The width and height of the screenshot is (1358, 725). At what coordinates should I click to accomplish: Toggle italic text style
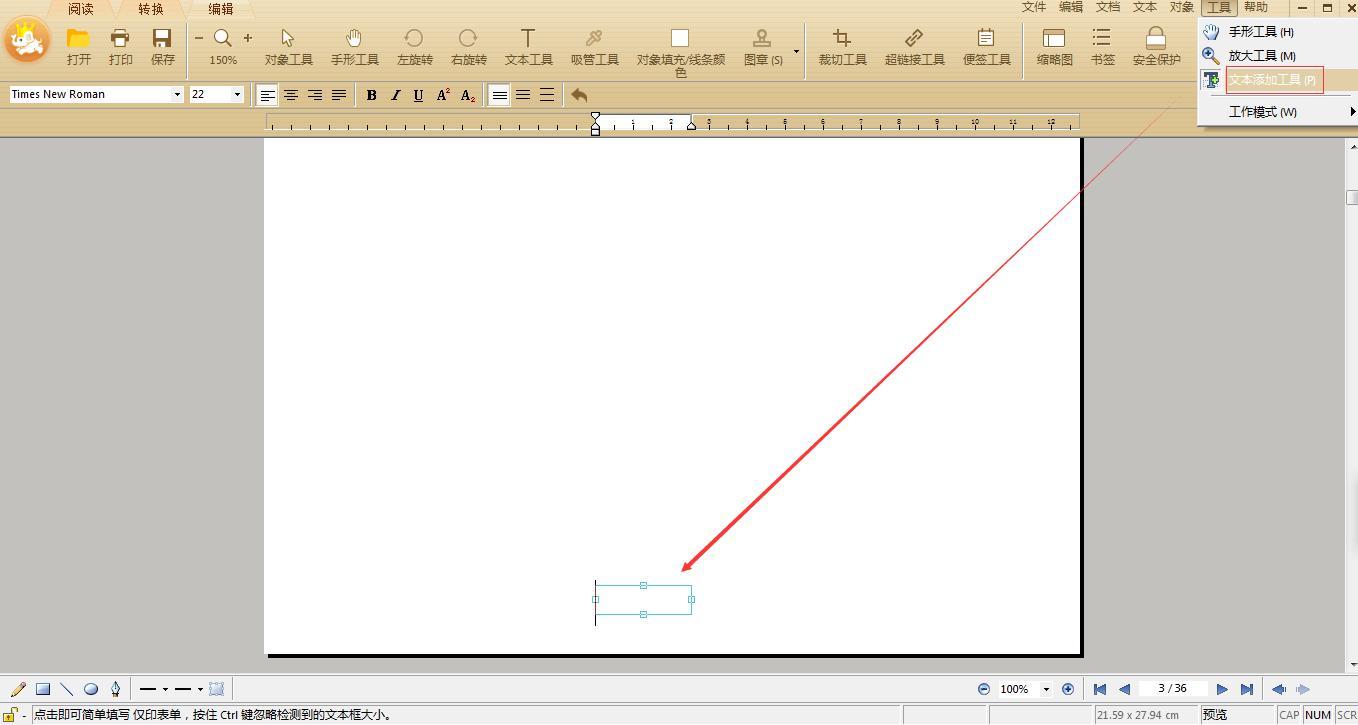395,95
